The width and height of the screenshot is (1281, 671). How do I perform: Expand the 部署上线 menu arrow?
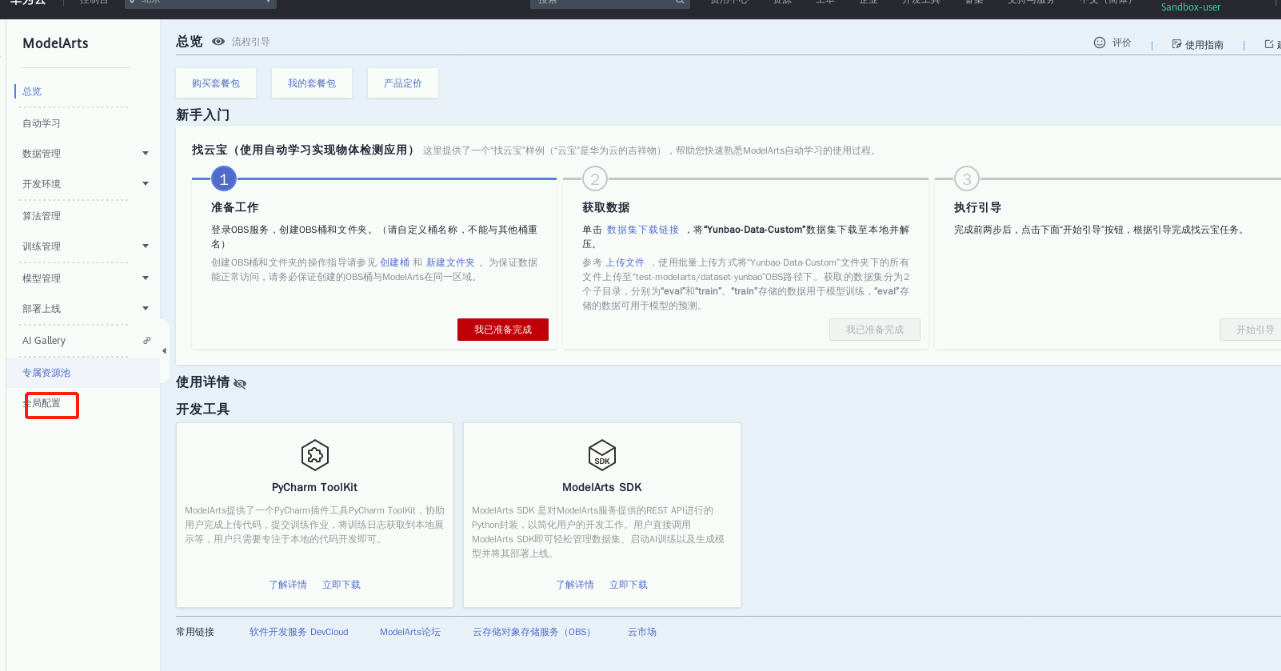point(146,308)
